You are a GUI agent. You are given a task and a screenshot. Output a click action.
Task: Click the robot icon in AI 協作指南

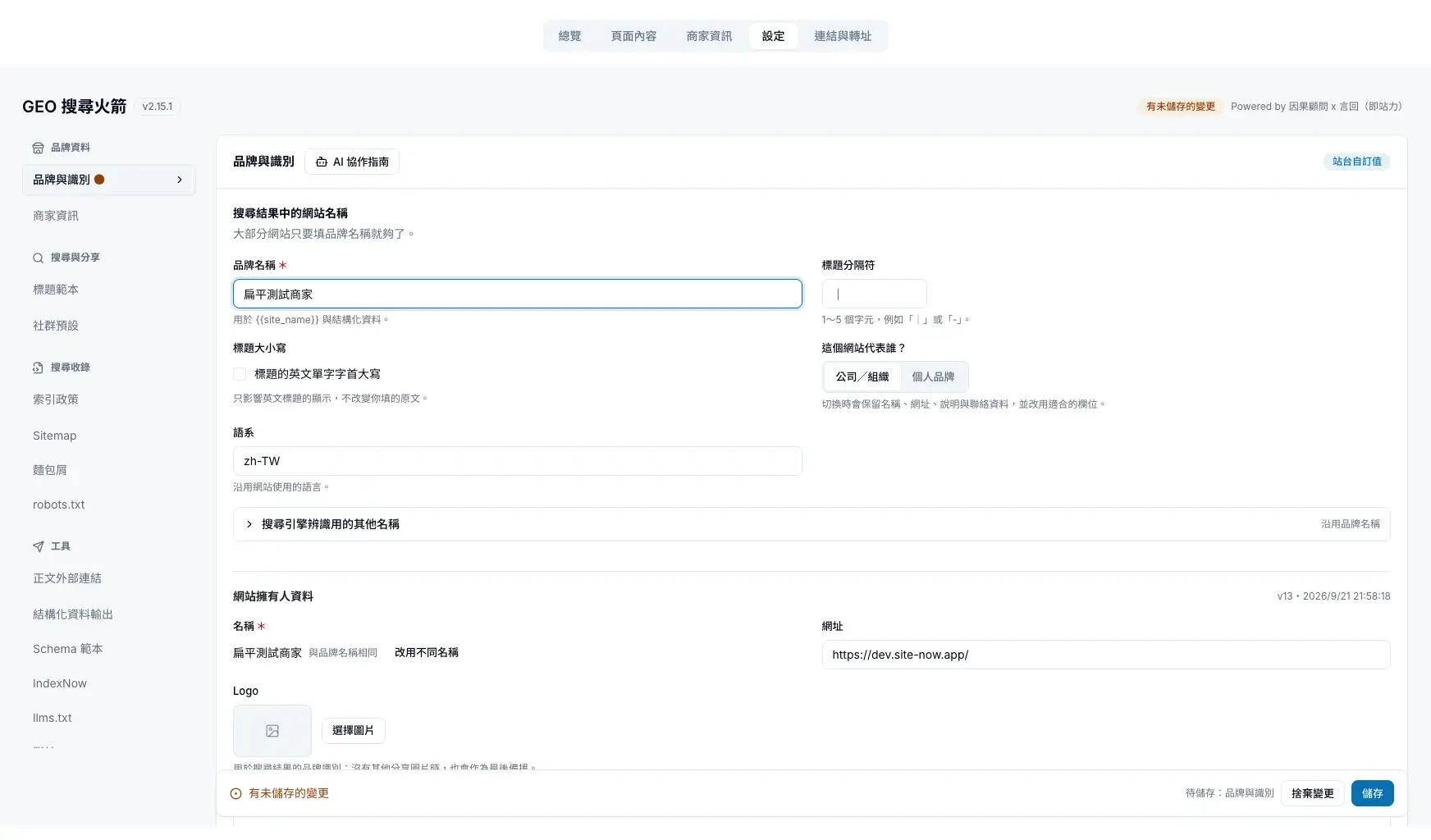pos(322,162)
